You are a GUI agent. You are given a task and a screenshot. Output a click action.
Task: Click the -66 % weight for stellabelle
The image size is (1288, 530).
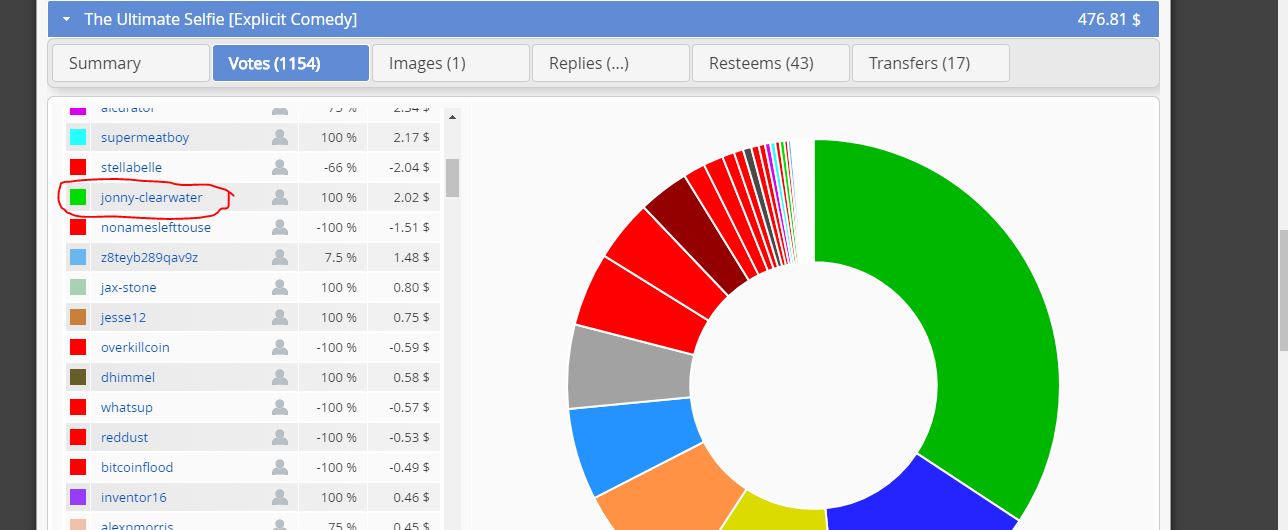point(338,167)
